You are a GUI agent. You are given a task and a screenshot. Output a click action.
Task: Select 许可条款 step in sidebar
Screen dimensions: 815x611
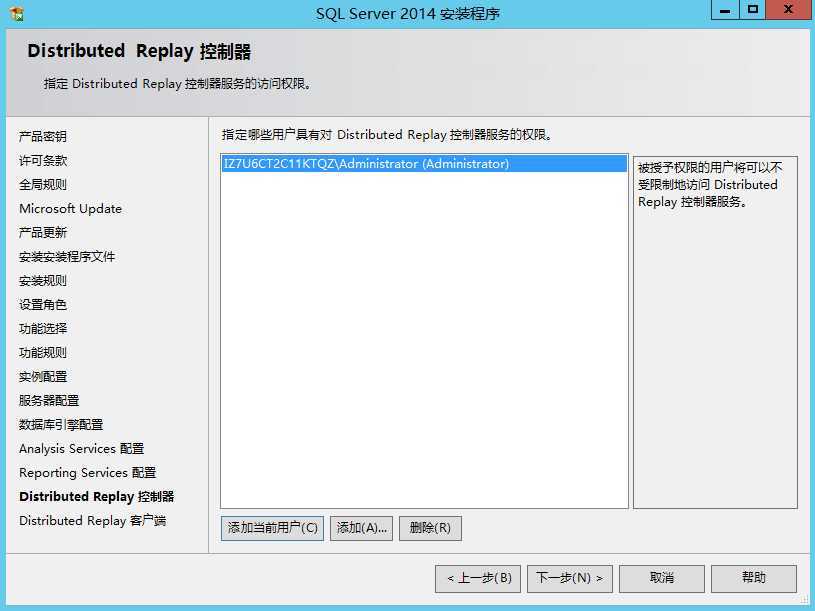coord(43,161)
